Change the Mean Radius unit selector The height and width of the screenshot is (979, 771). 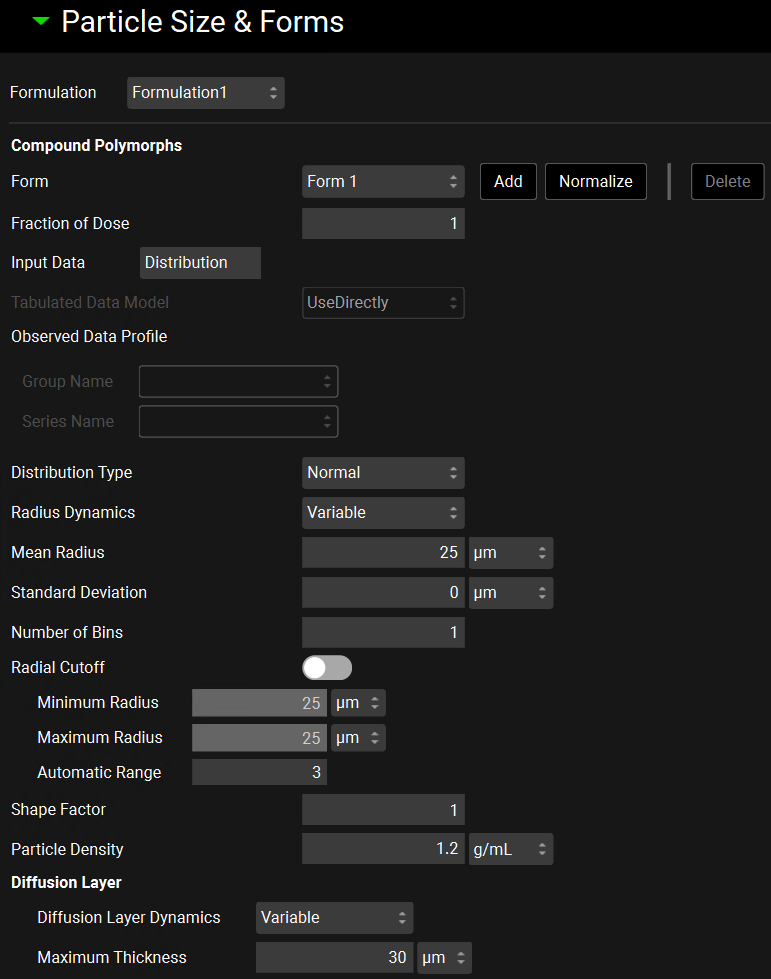(510, 553)
